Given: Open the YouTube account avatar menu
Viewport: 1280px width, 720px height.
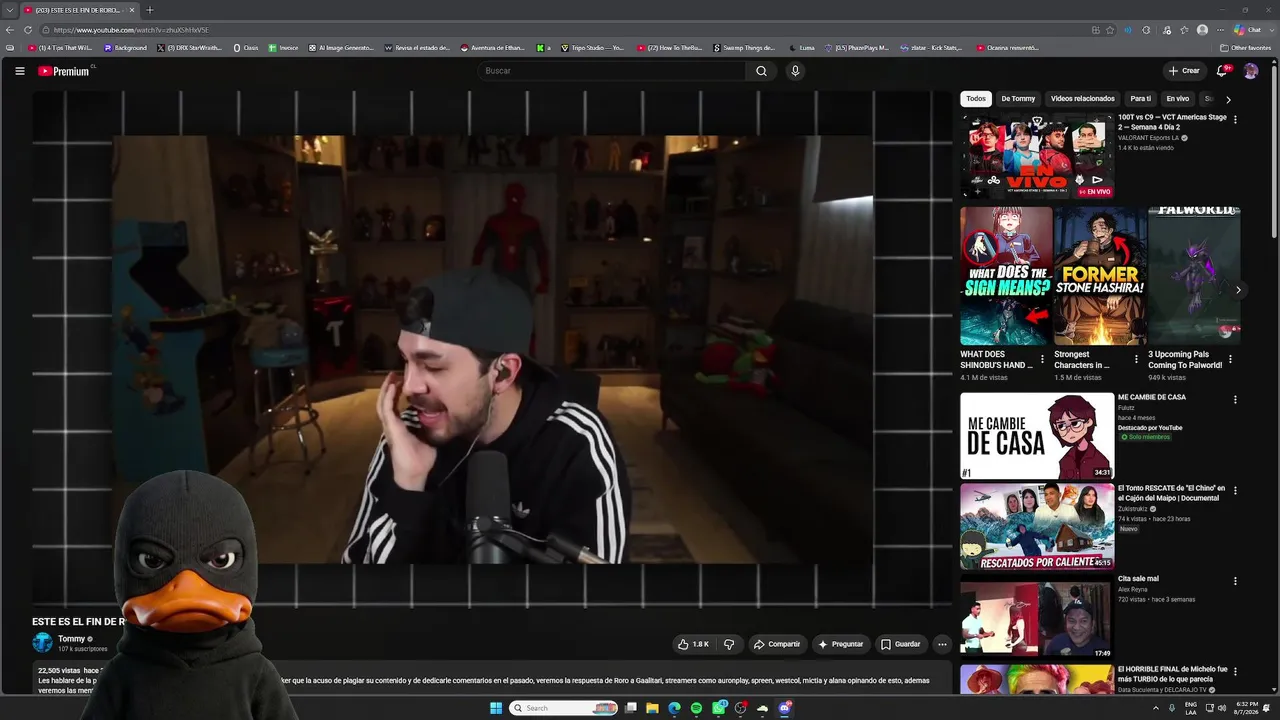Looking at the screenshot, I should pyautogui.click(x=1251, y=71).
